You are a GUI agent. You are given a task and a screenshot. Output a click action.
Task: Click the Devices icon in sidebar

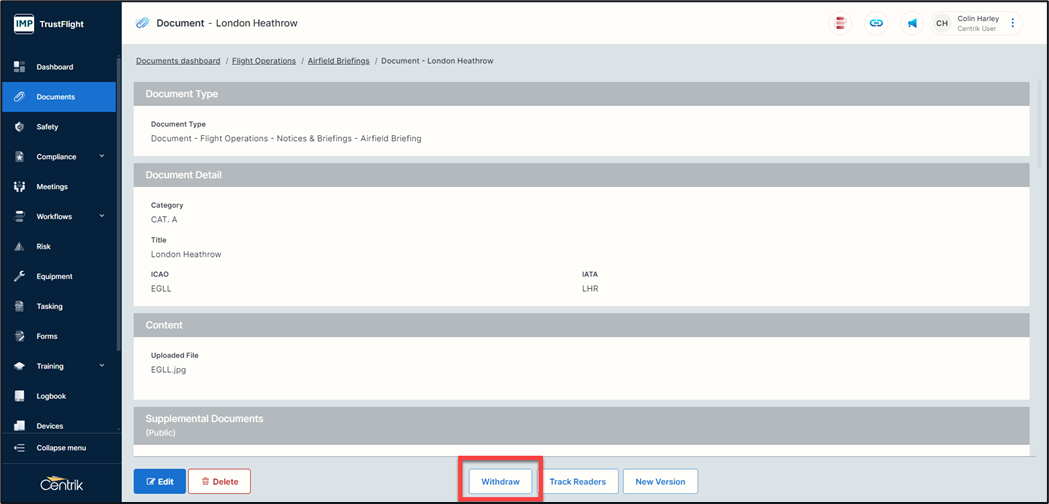point(19,426)
